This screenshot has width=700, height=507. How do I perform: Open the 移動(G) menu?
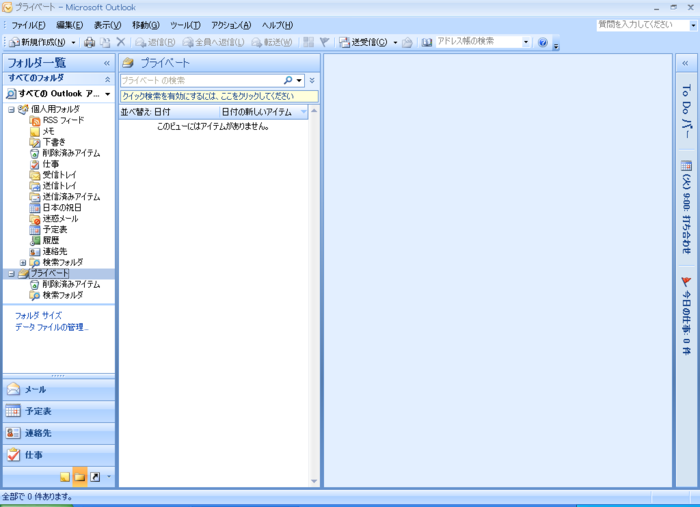click(x=146, y=25)
